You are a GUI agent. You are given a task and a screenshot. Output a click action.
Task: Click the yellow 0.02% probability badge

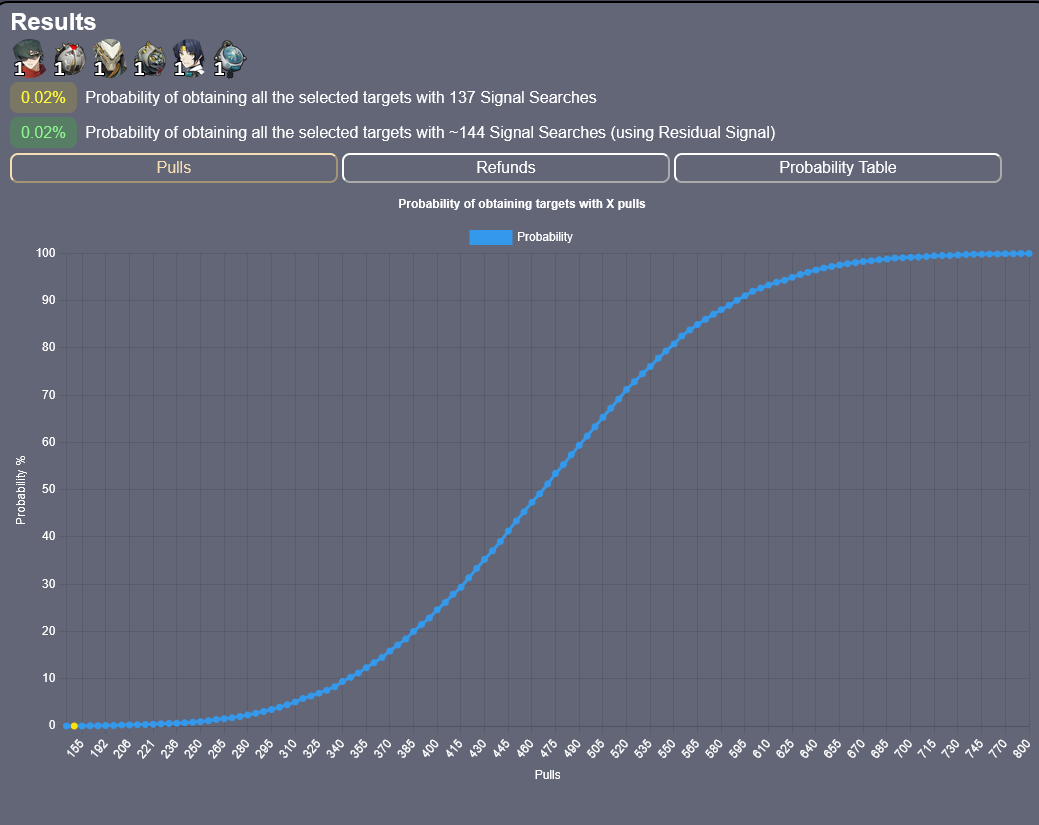(x=43, y=97)
